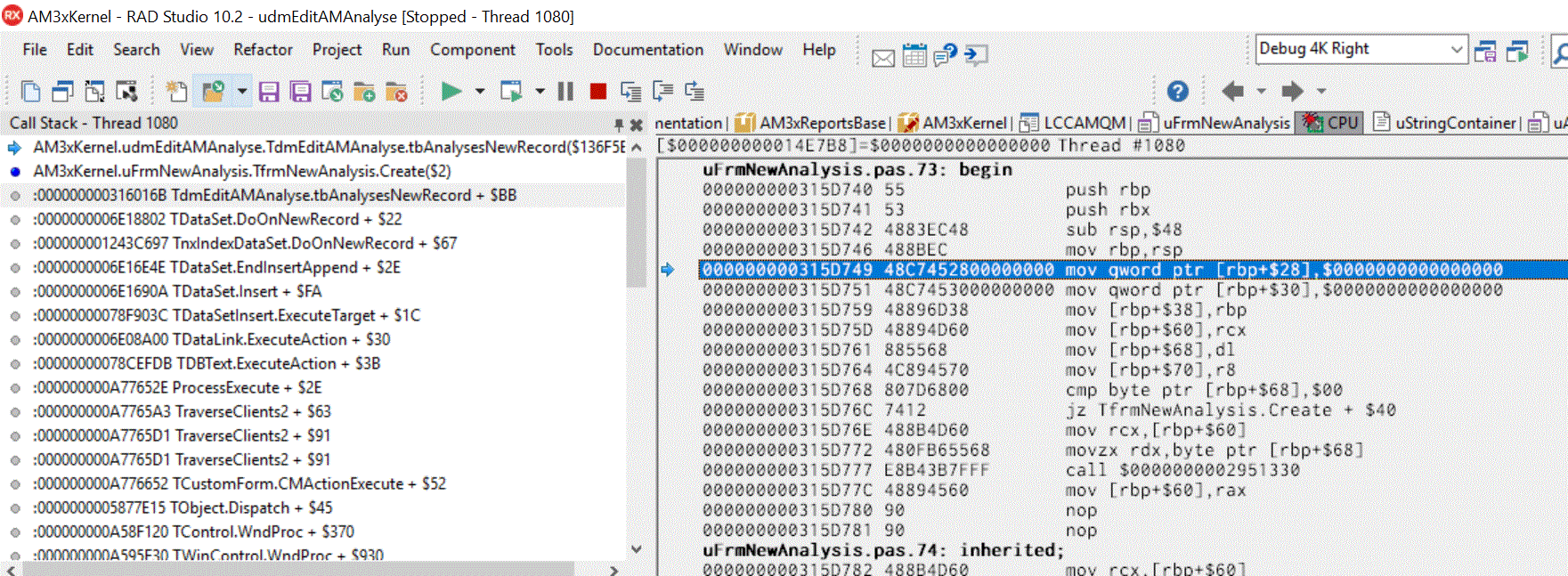1568x576 pixels.
Task: Switch to the LCCAMQM tab
Action: 1073,123
